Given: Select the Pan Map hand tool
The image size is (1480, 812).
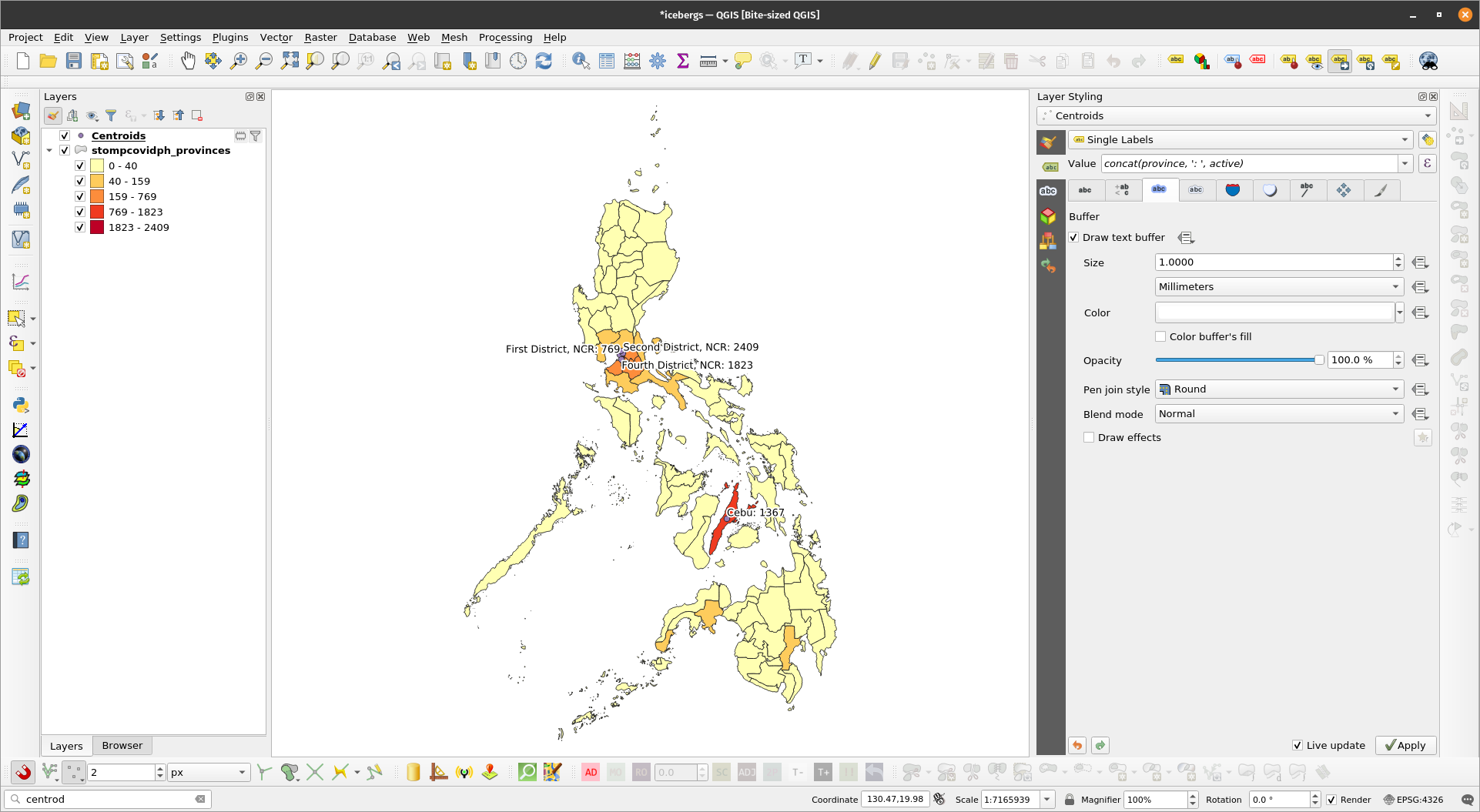Looking at the screenshot, I should pos(188,61).
